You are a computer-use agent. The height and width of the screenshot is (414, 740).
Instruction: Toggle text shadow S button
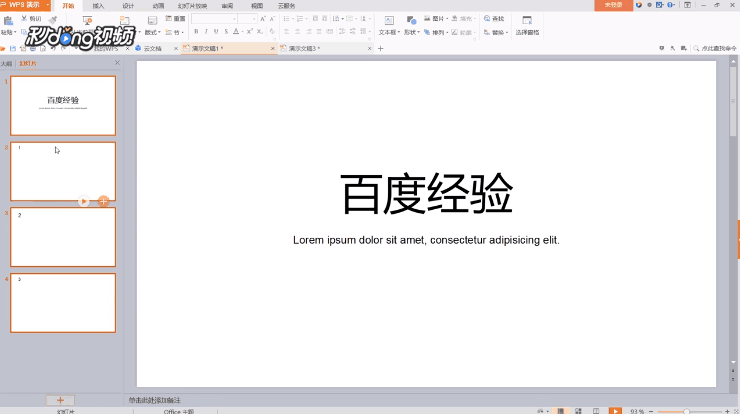226,32
